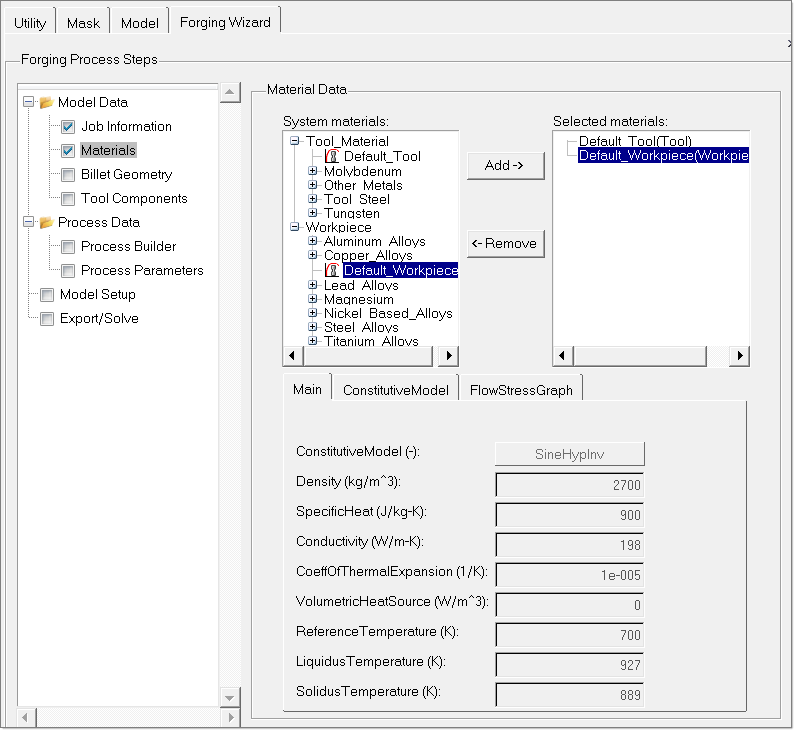The width and height of the screenshot is (795, 731).
Task: Expand the Aluminum_Alloys material group
Action: pyautogui.click(x=313, y=241)
